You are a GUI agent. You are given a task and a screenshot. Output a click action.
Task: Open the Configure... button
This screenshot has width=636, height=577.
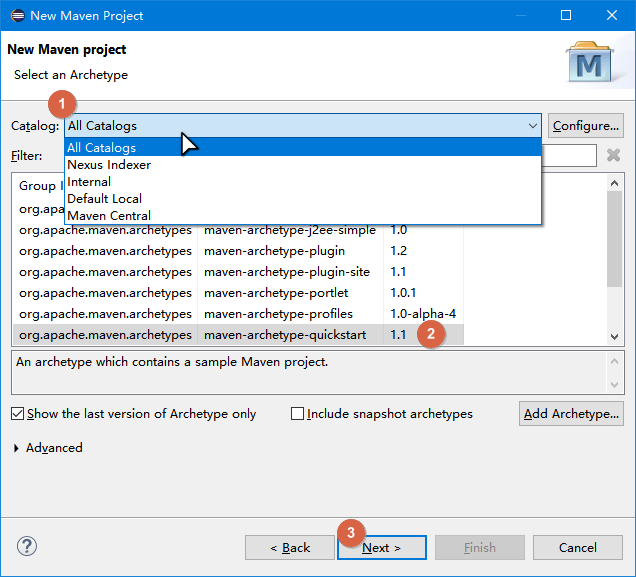(x=586, y=126)
